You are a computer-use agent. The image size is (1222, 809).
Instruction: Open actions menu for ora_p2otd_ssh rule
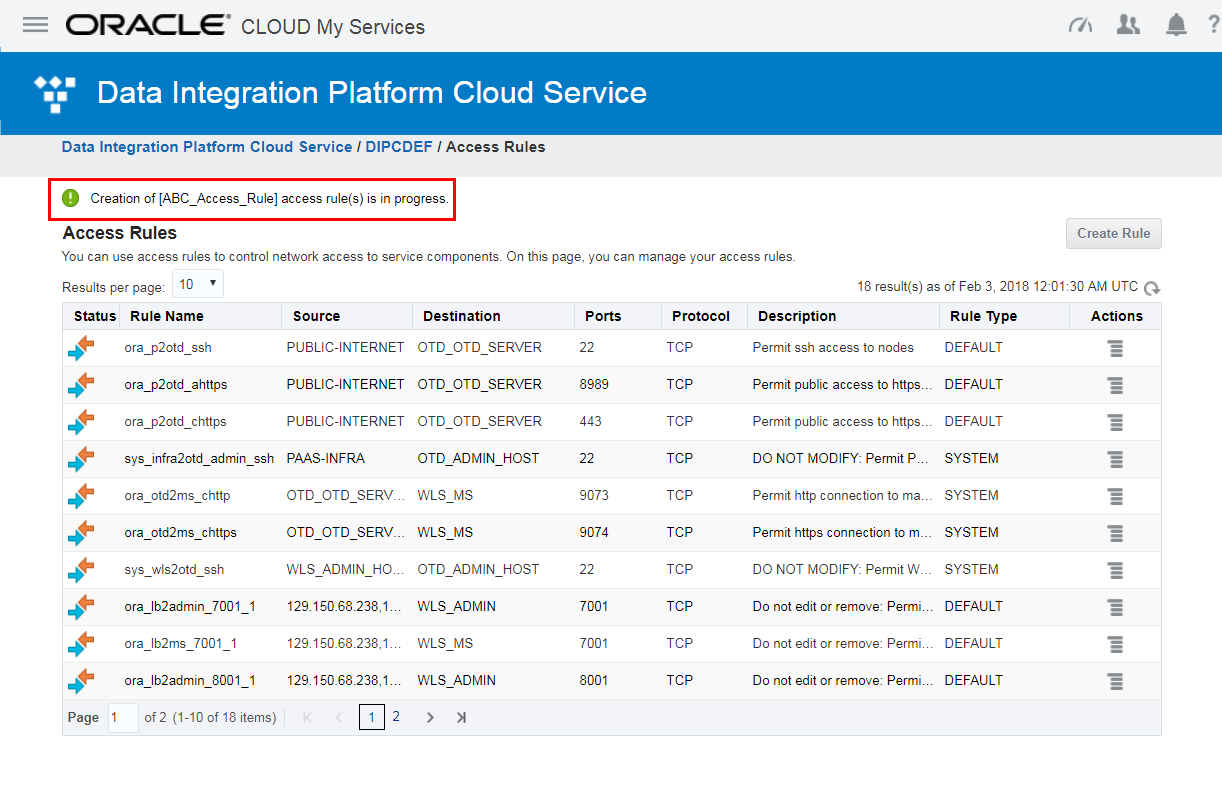point(1115,348)
